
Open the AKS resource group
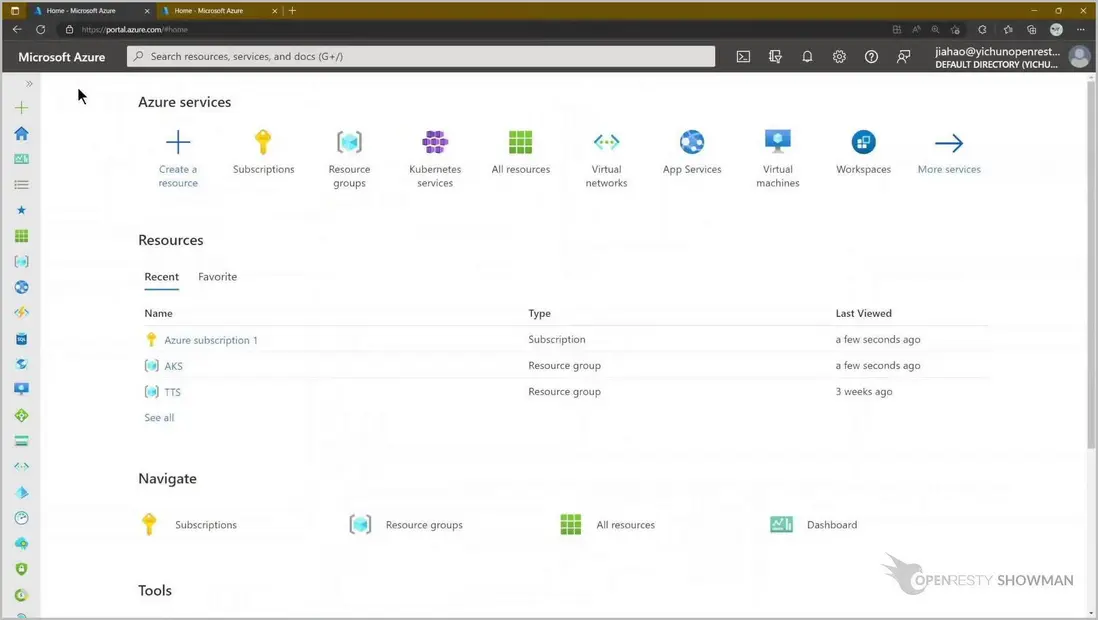tap(173, 366)
